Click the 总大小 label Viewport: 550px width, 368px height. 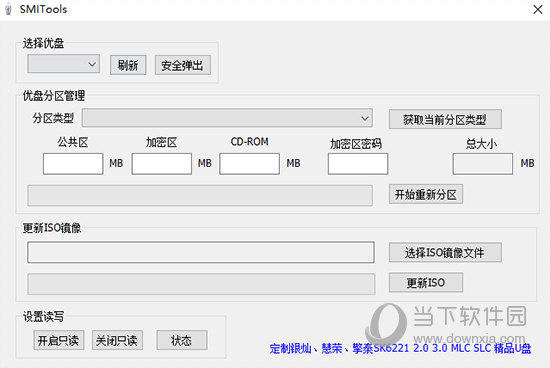[481, 144]
